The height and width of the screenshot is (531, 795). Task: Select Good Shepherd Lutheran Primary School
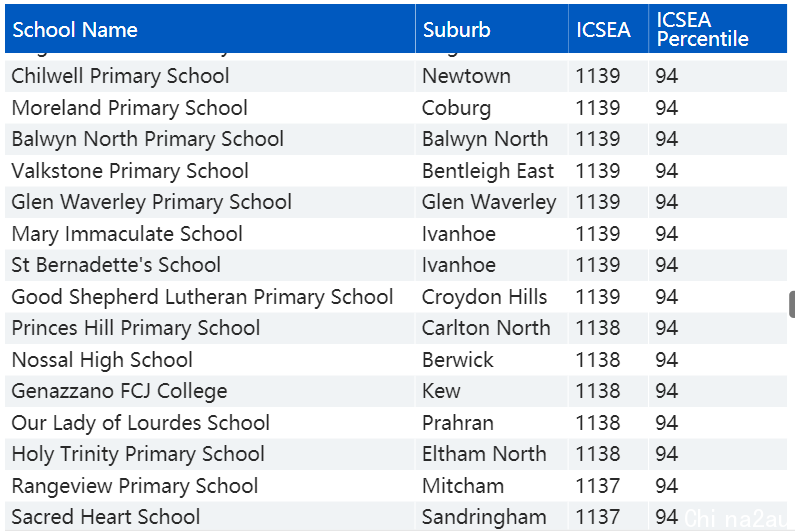click(x=202, y=297)
